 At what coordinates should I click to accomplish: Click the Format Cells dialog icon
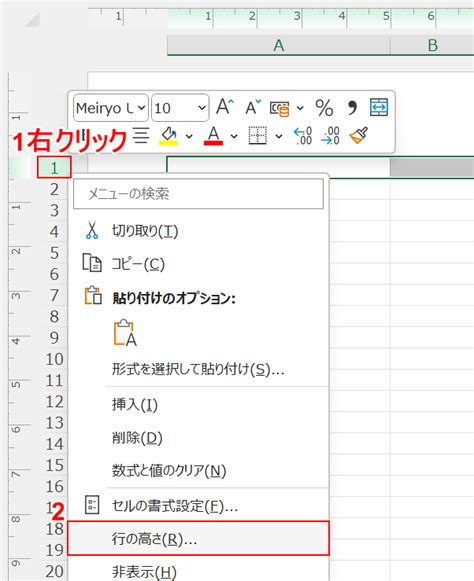(92, 505)
